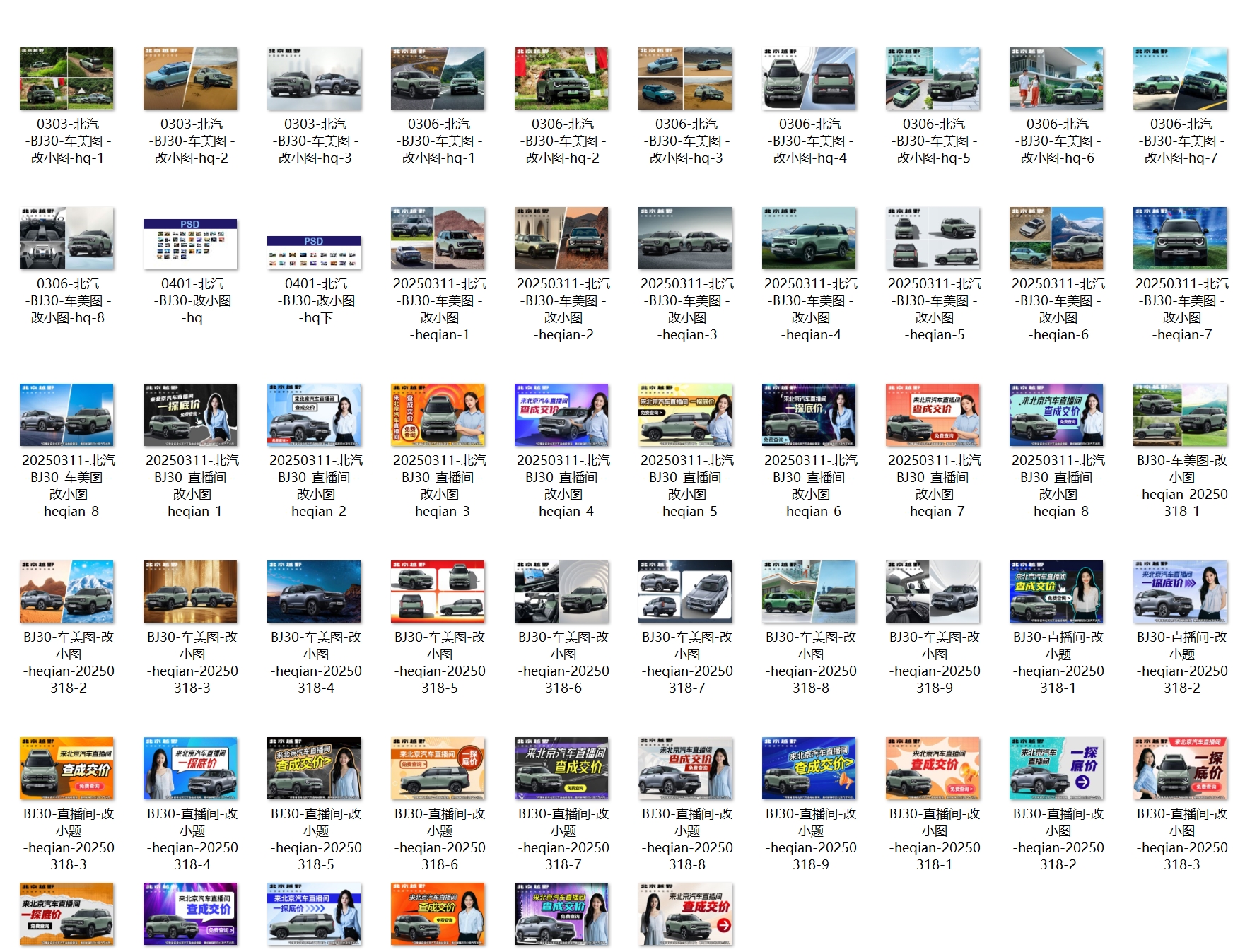Click file name BJ30-直播间-改小题-heqian-20250318-7
Image resolution: width=1245 pixels, height=952 pixels.
click(x=563, y=839)
